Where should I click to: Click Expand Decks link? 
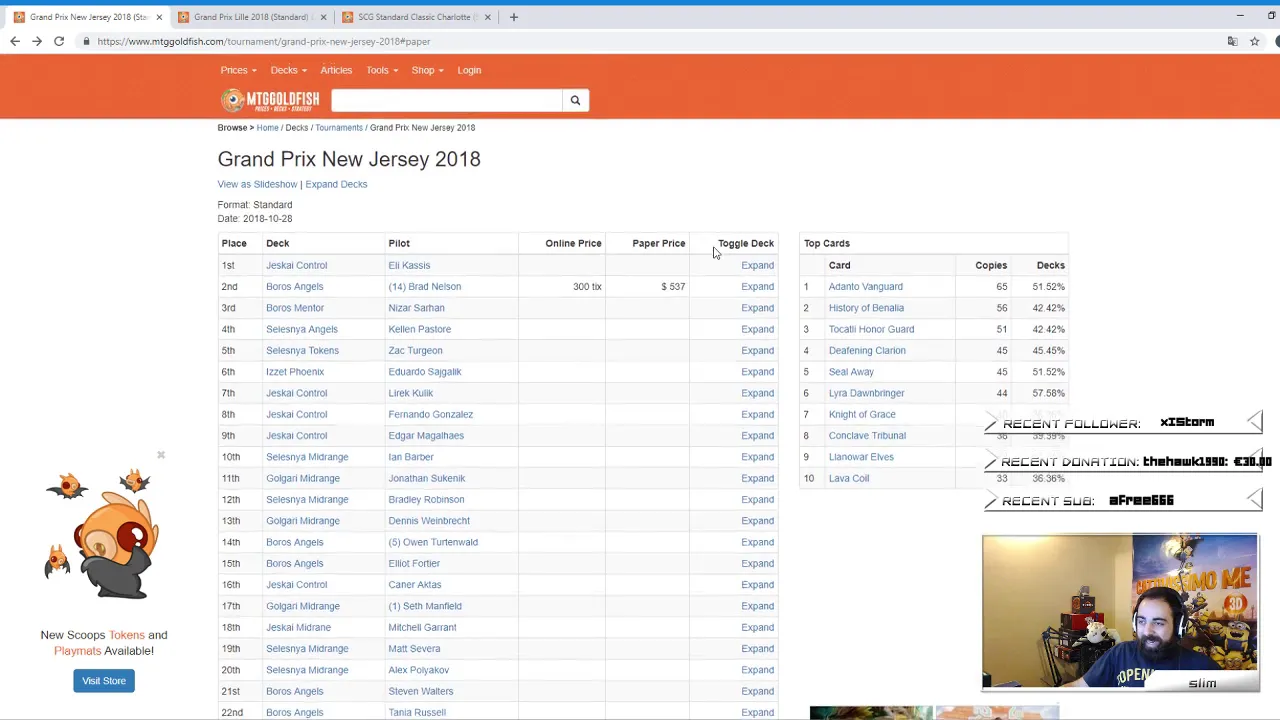click(x=336, y=184)
